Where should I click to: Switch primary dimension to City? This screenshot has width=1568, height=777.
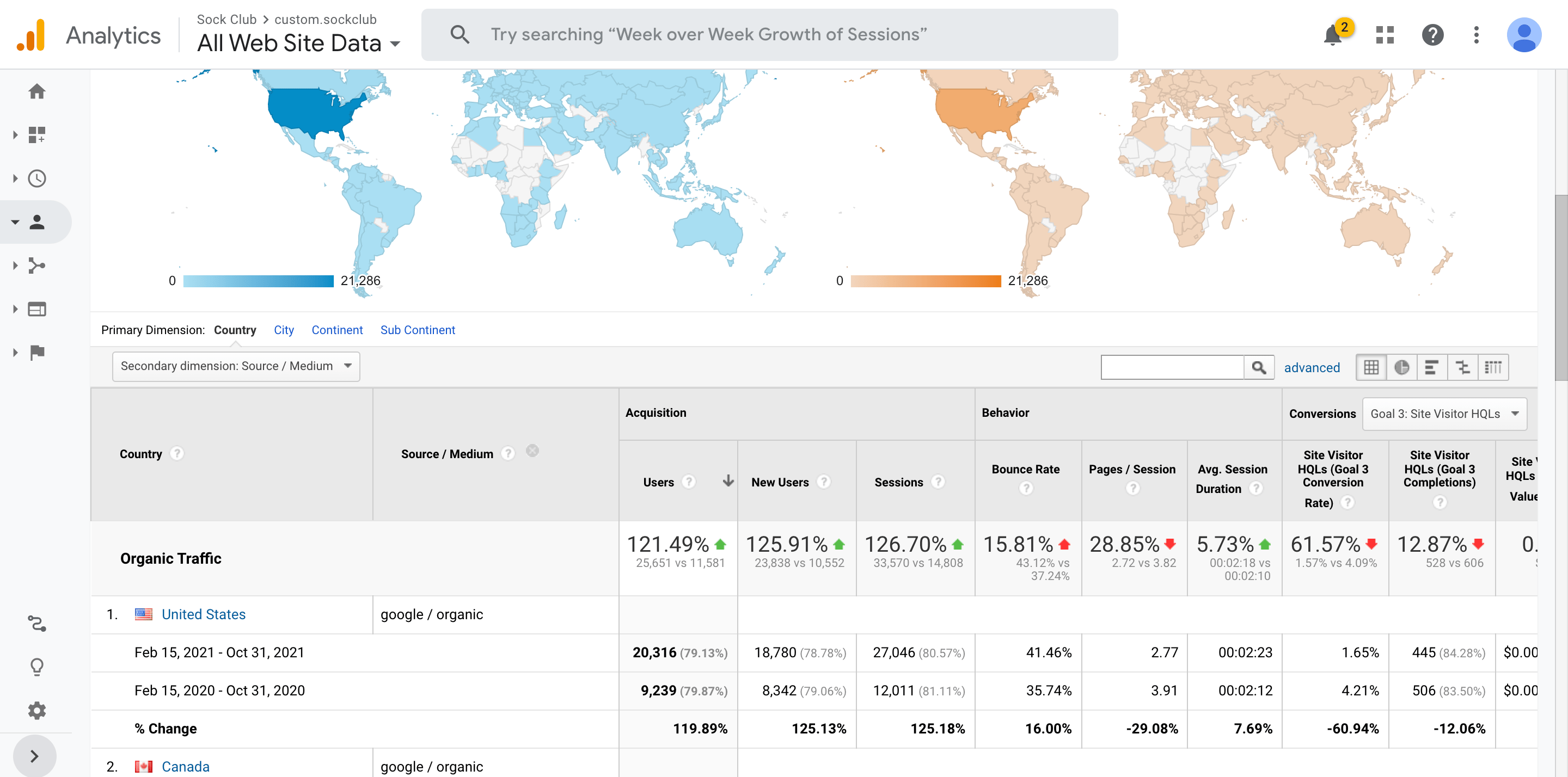284,330
